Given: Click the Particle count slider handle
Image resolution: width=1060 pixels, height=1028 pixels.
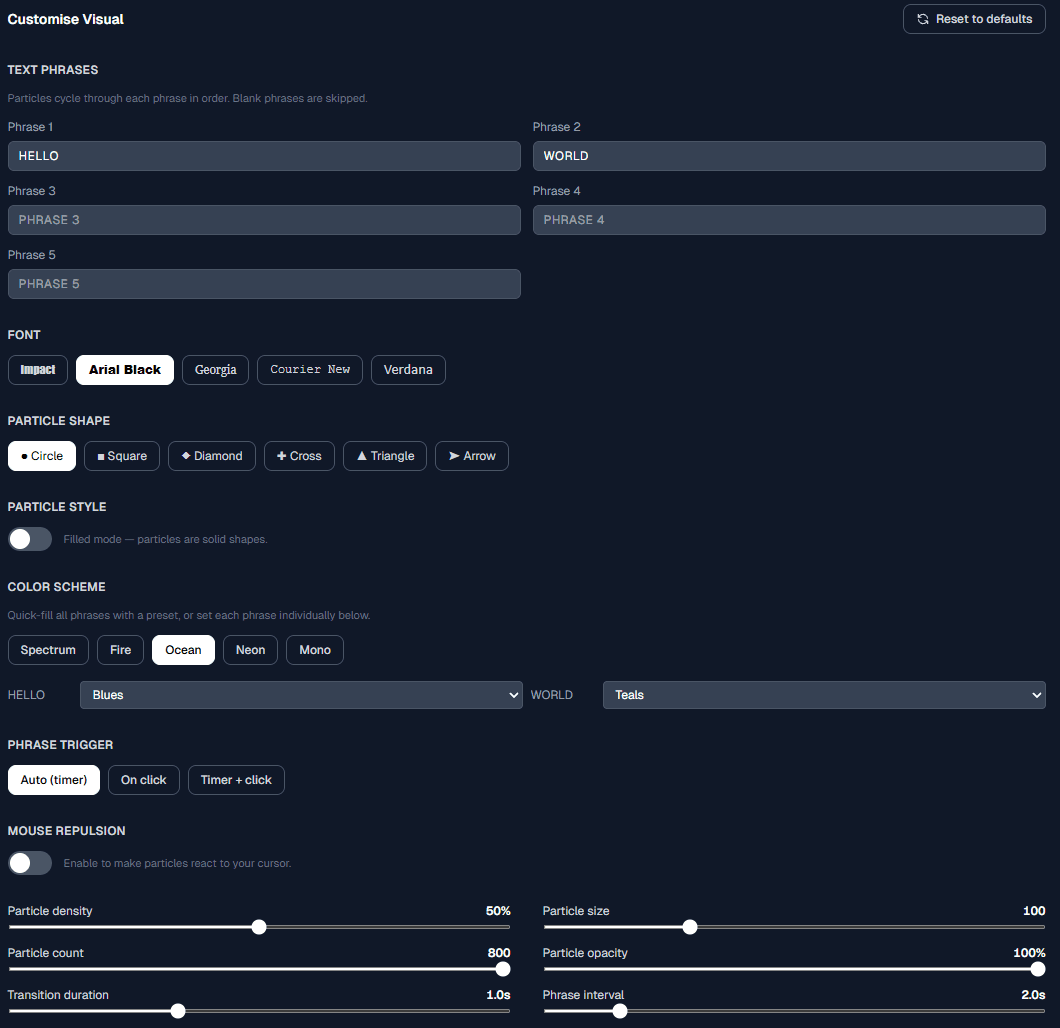Looking at the screenshot, I should [503, 969].
